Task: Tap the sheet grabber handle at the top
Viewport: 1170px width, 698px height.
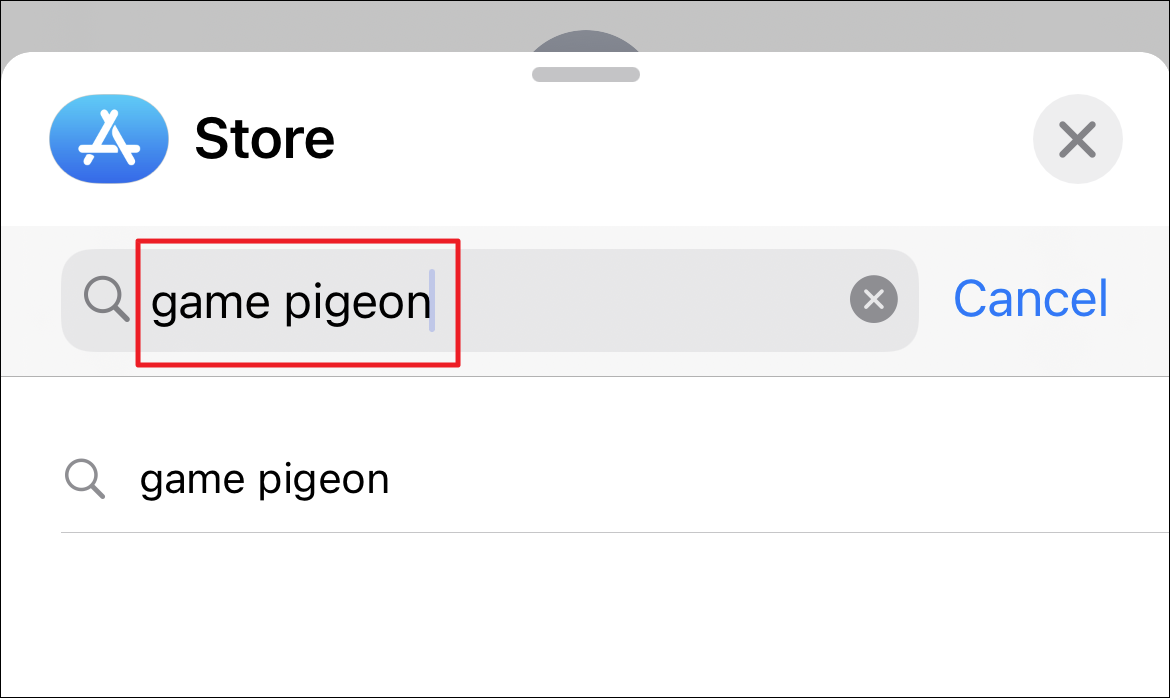Action: (x=586, y=74)
